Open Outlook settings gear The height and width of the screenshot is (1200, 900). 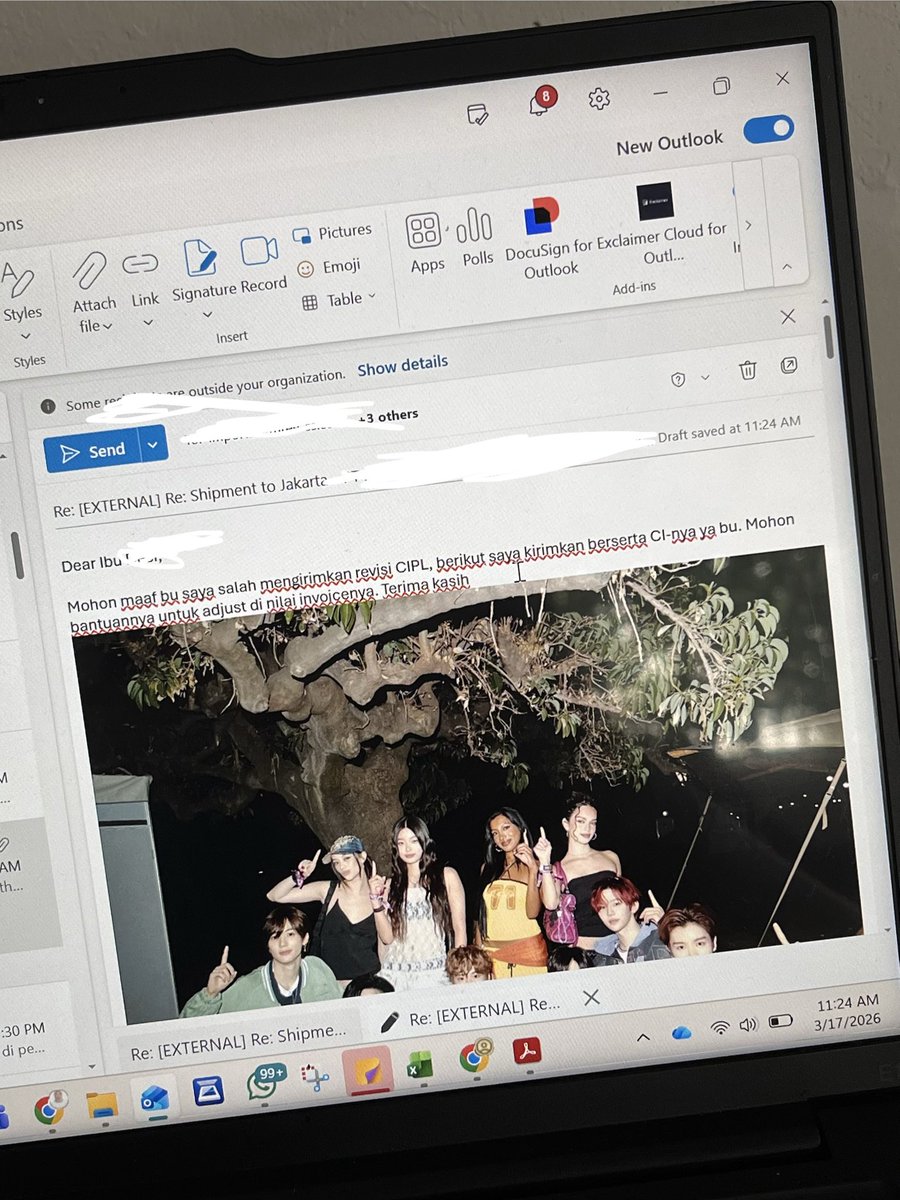[x=599, y=98]
